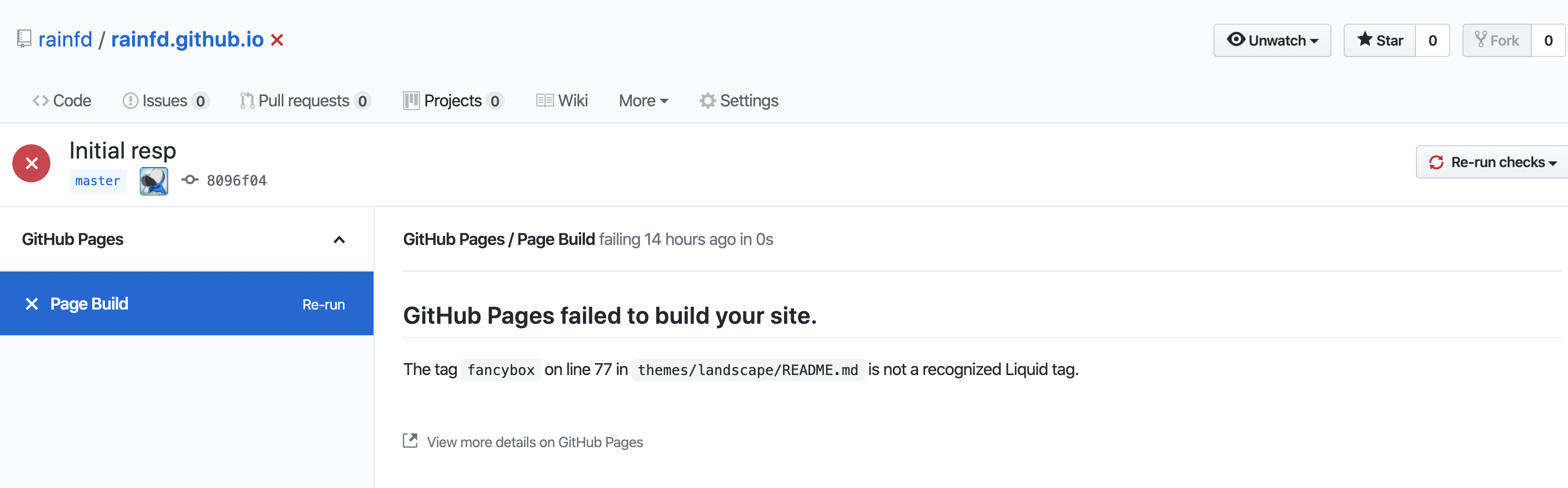Image resolution: width=1568 pixels, height=488 pixels.
Task: Open Settings via the gear icon
Action: click(708, 100)
